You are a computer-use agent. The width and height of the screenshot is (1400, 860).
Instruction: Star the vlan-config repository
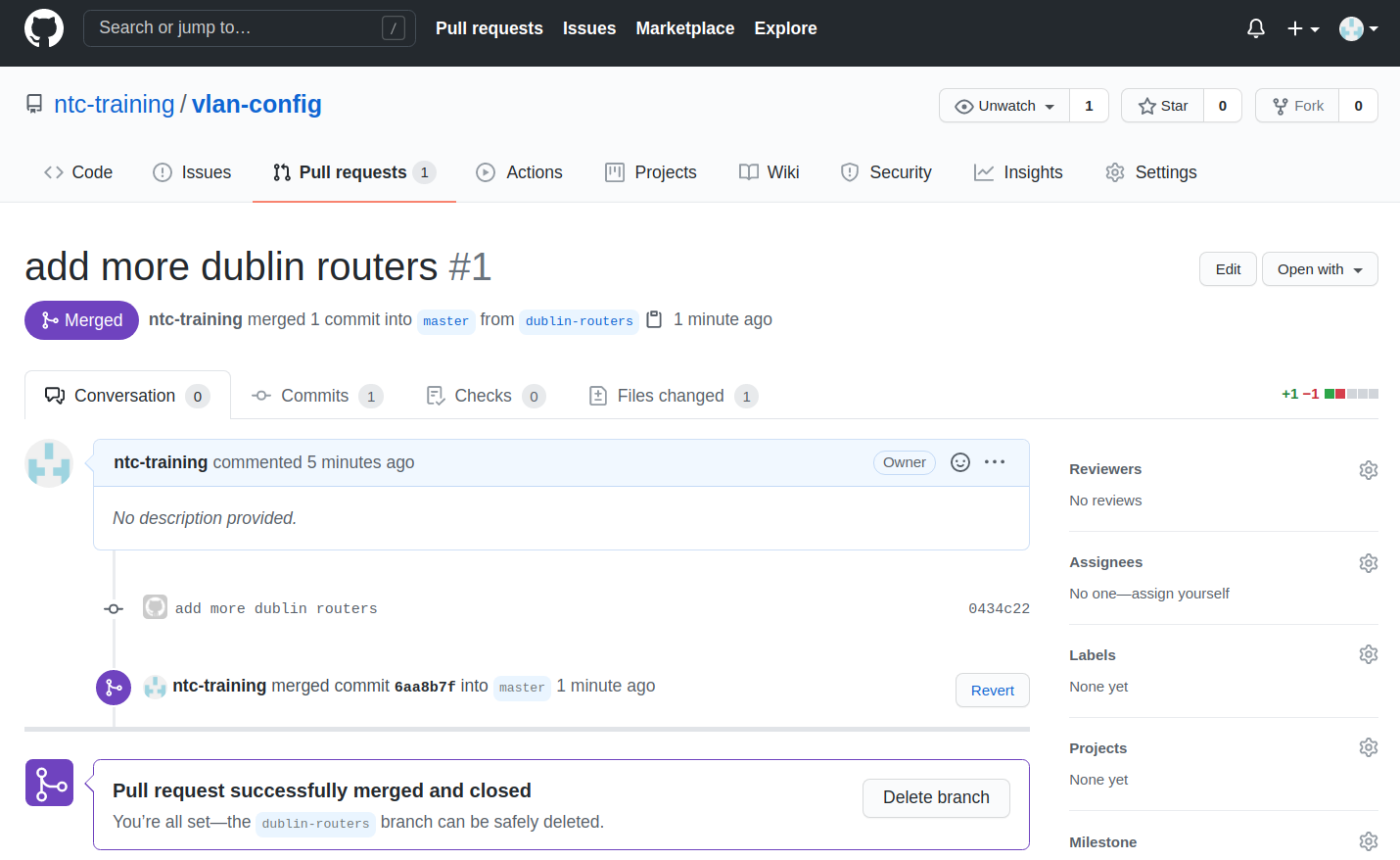[x=1163, y=106]
